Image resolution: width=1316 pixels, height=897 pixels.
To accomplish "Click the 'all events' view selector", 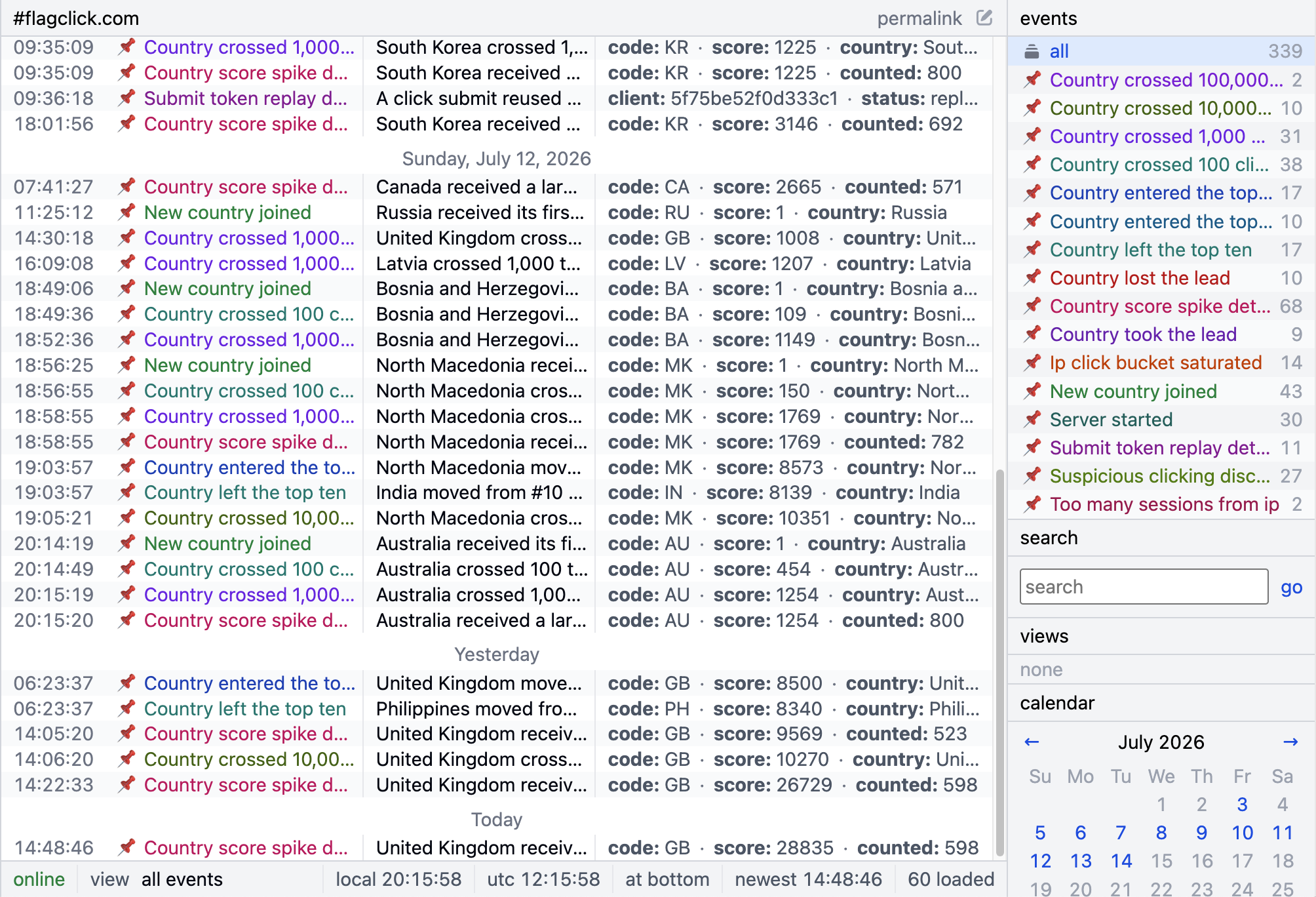I will point(182,879).
